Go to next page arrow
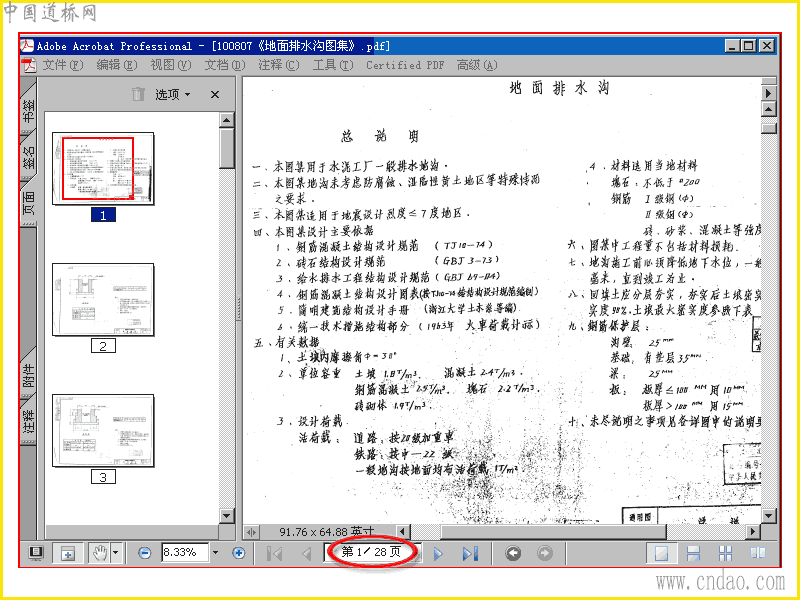Screen dimensions: 800x600 [x=438, y=554]
